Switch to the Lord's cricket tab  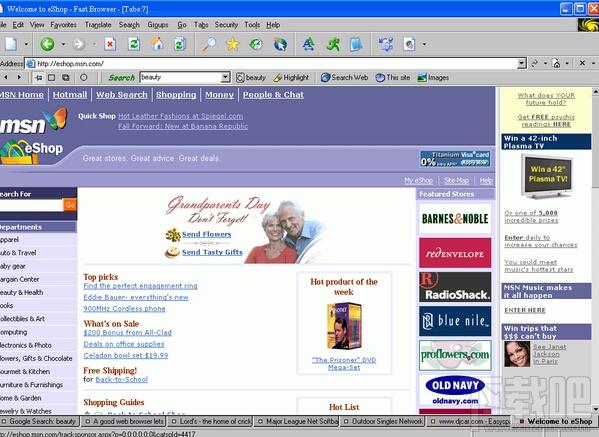(211, 421)
